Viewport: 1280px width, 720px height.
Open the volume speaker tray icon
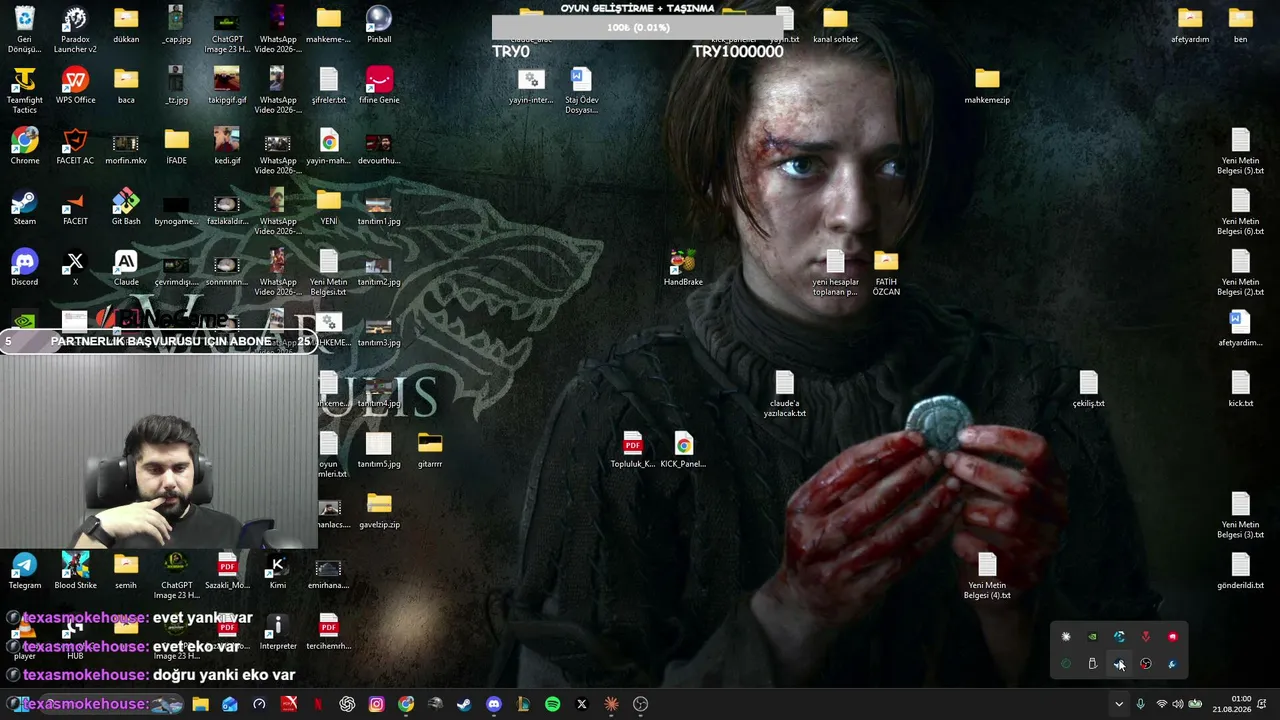pos(1177,704)
